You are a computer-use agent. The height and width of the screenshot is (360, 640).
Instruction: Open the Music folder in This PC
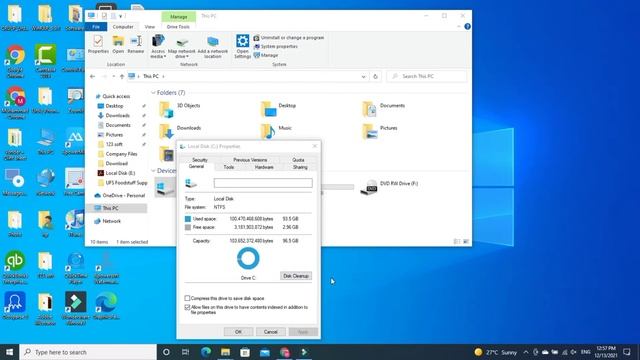276,131
